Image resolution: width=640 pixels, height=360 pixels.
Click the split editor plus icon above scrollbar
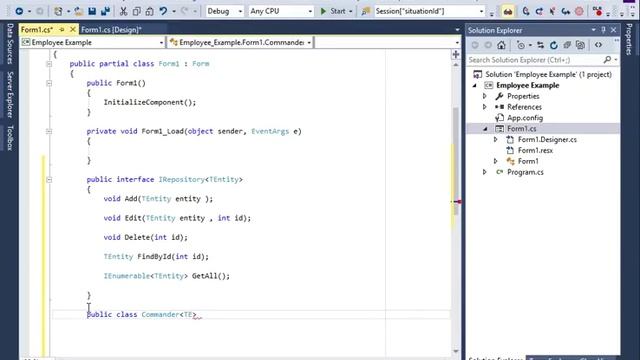click(x=456, y=54)
